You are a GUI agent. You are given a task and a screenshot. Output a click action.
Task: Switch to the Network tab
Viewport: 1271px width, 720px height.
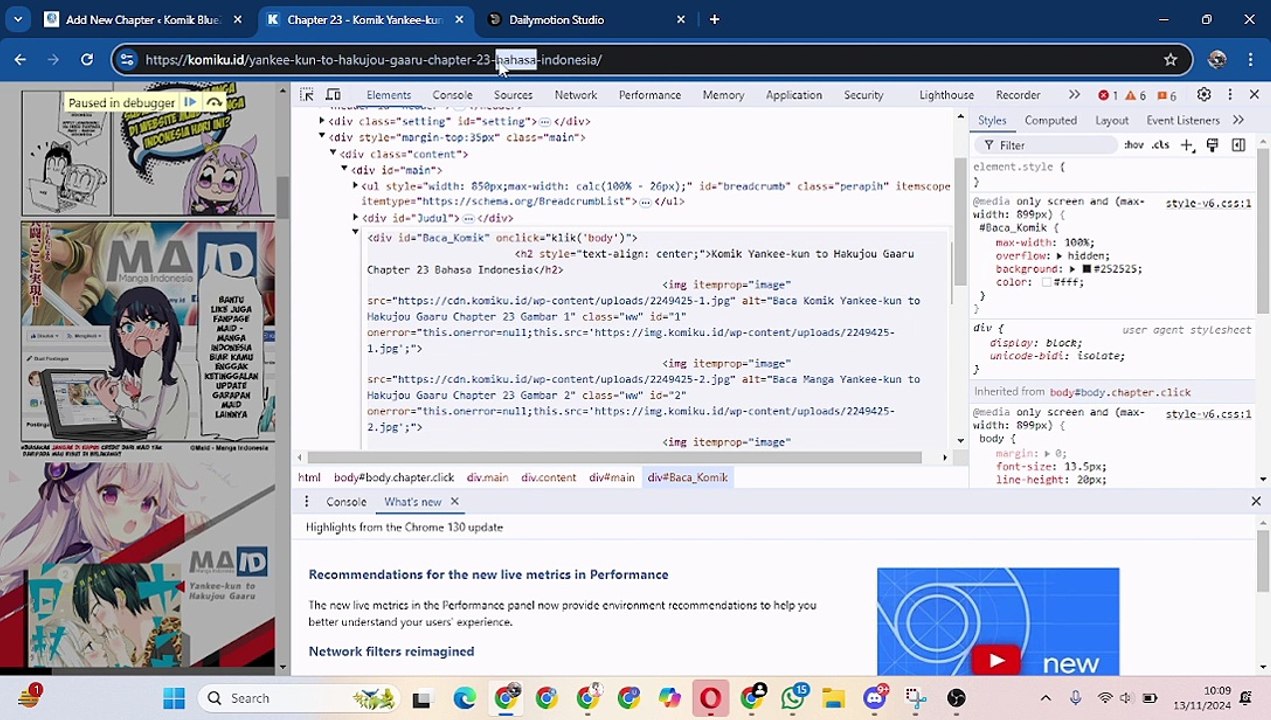click(575, 95)
